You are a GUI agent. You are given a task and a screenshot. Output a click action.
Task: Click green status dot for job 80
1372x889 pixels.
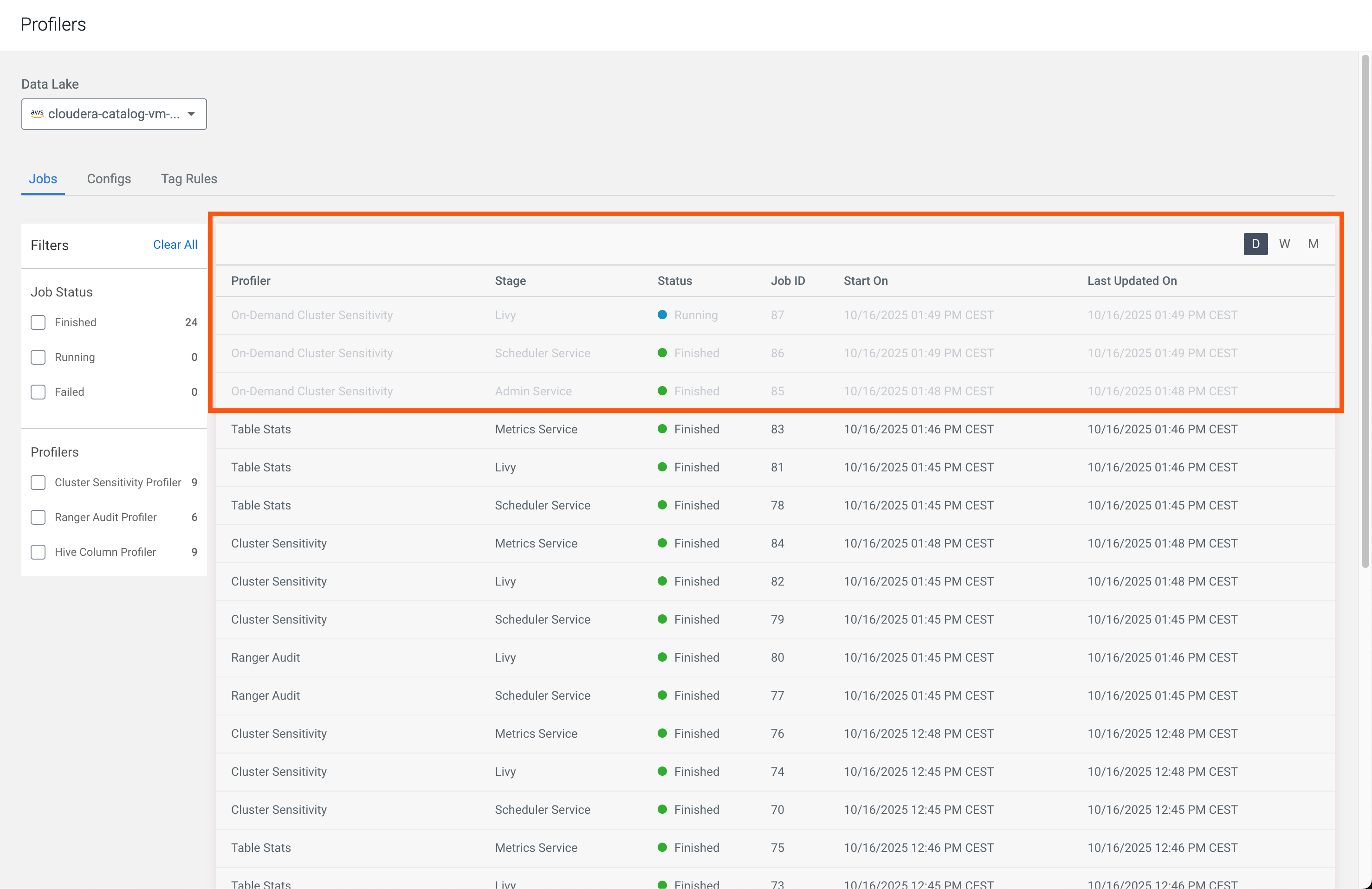pos(662,657)
